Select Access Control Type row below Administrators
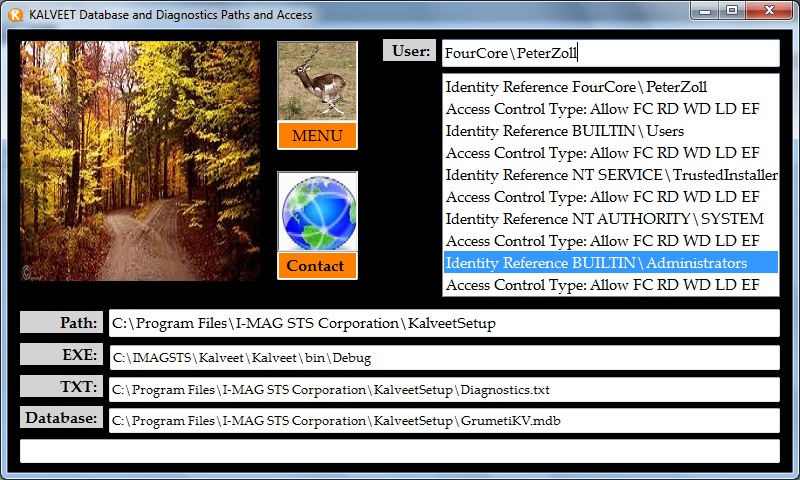This screenshot has height=480, width=800. tap(610, 284)
